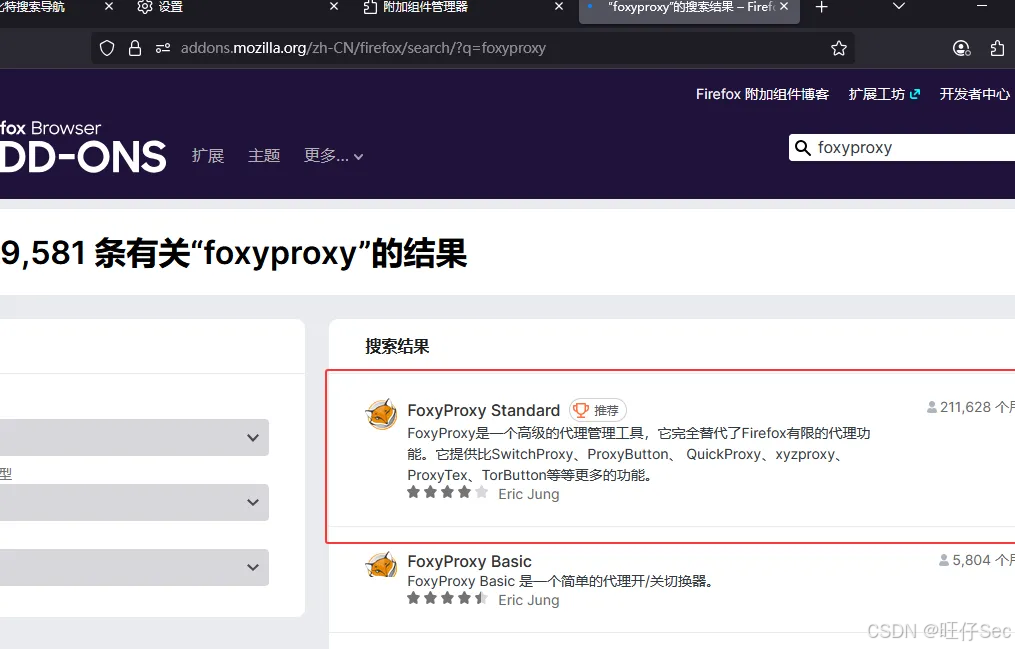
Task: Click the 211,628 users count
Action: (x=970, y=407)
